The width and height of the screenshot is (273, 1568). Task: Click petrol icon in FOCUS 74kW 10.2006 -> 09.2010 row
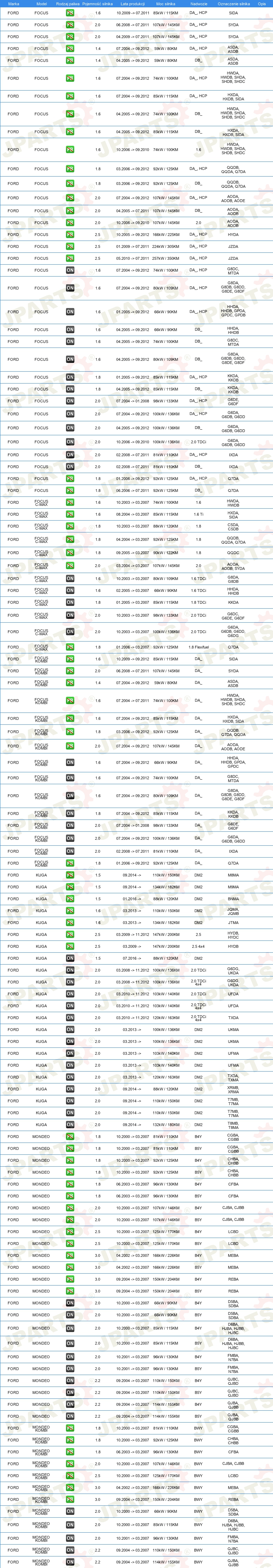click(70, 150)
